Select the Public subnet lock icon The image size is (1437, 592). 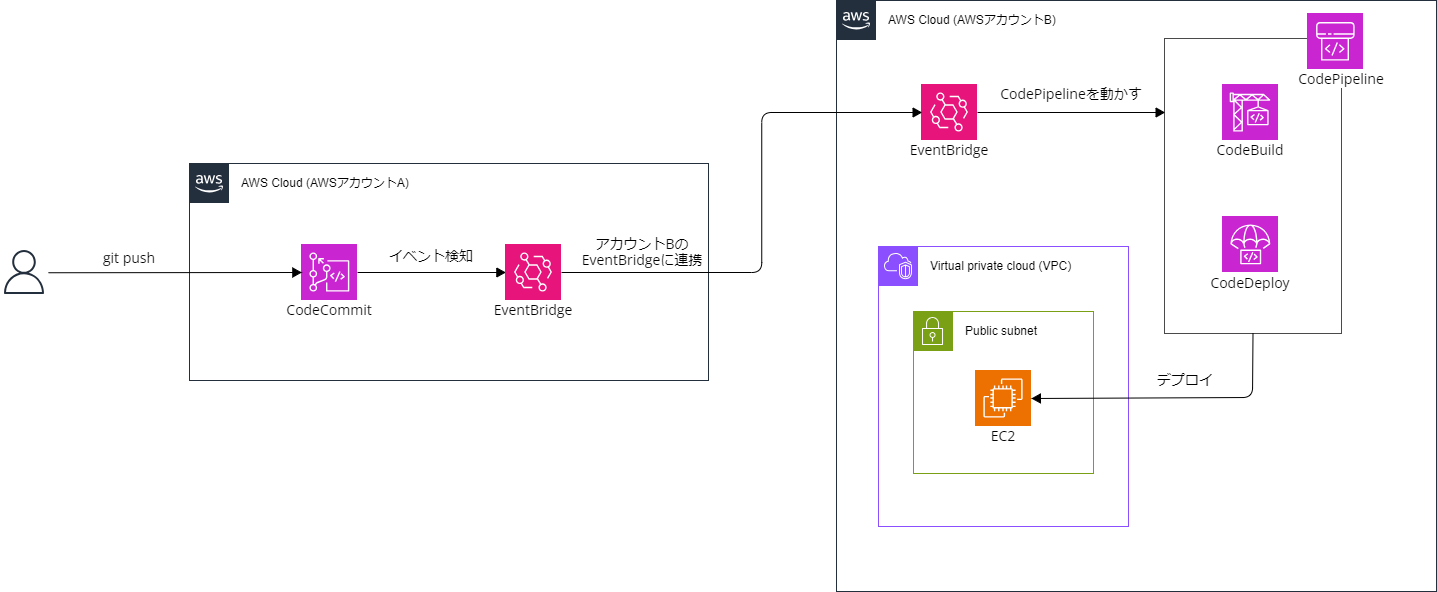coord(932,331)
